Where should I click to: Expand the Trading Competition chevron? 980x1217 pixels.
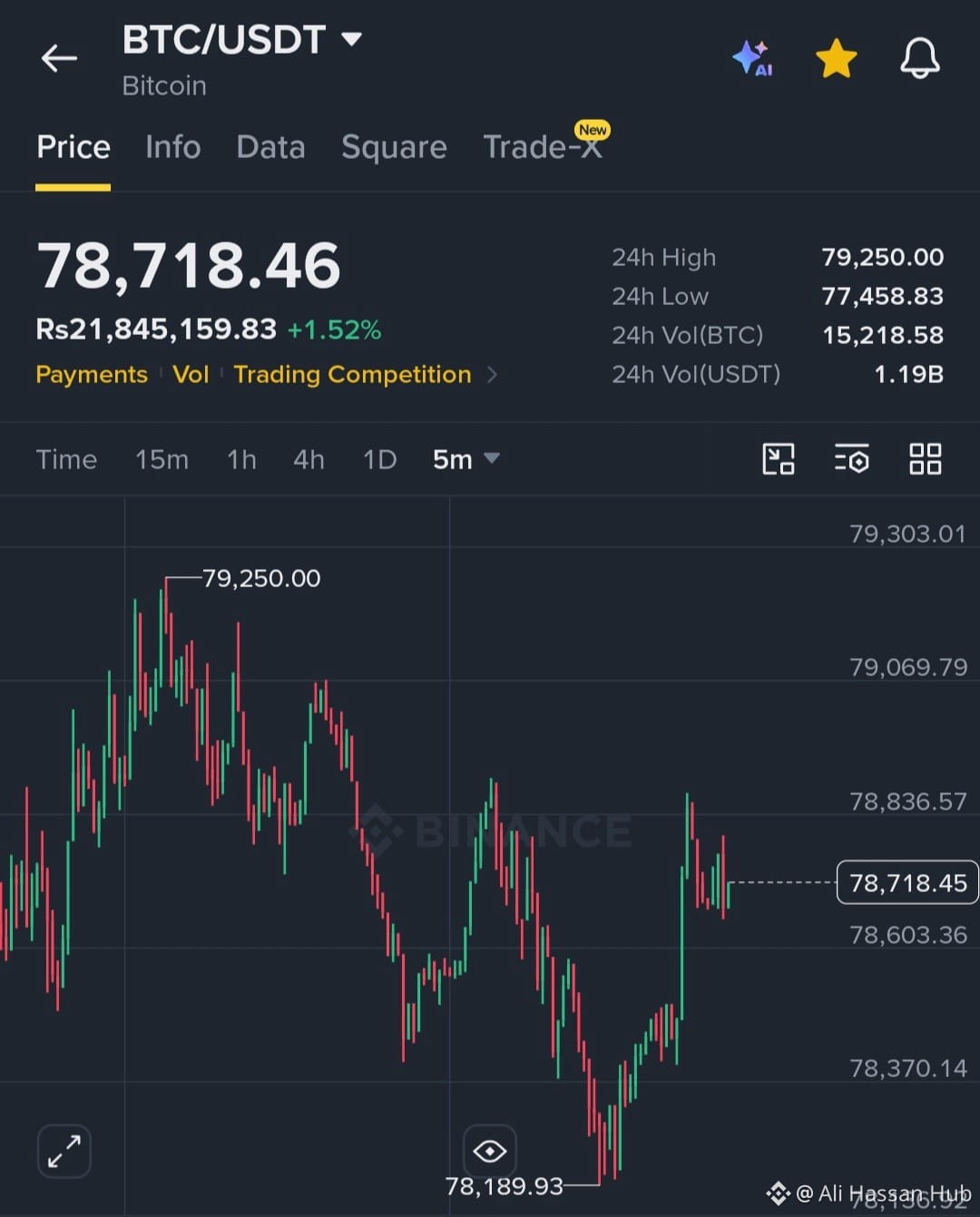coord(492,375)
